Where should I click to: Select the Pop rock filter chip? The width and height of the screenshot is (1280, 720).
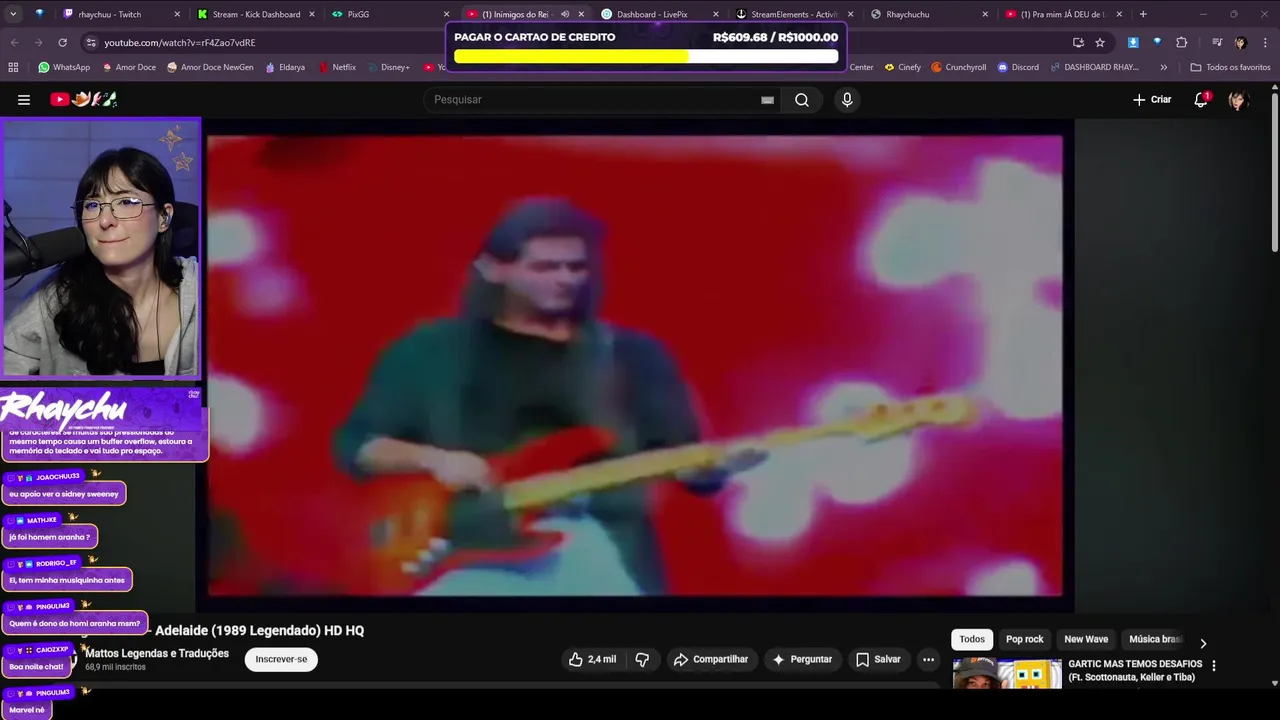pos(1024,639)
